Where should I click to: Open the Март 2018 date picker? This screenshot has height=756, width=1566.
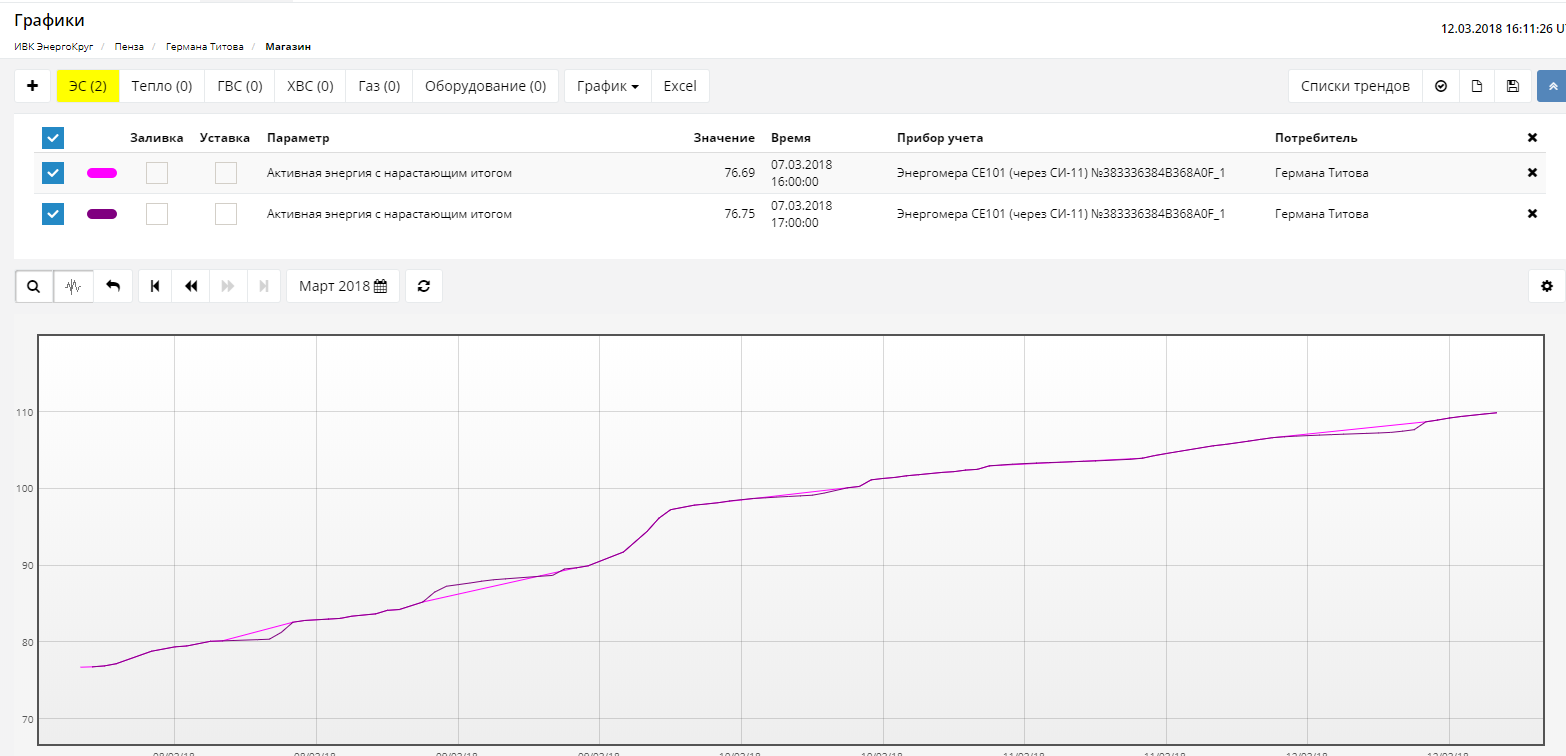coord(343,286)
